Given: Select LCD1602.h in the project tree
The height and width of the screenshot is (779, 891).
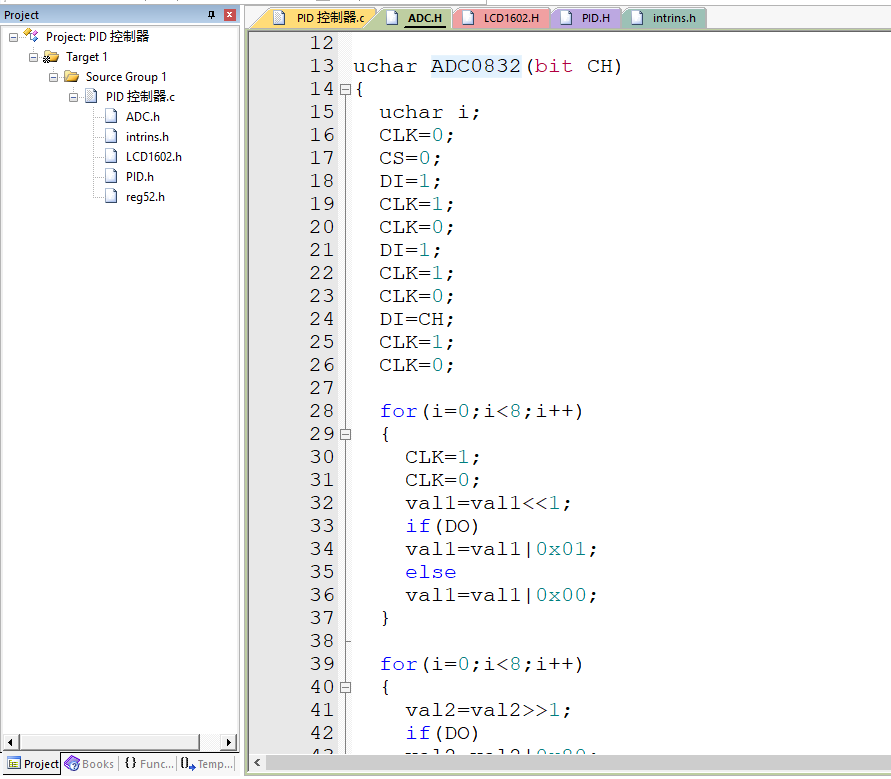Looking at the screenshot, I should (153, 157).
